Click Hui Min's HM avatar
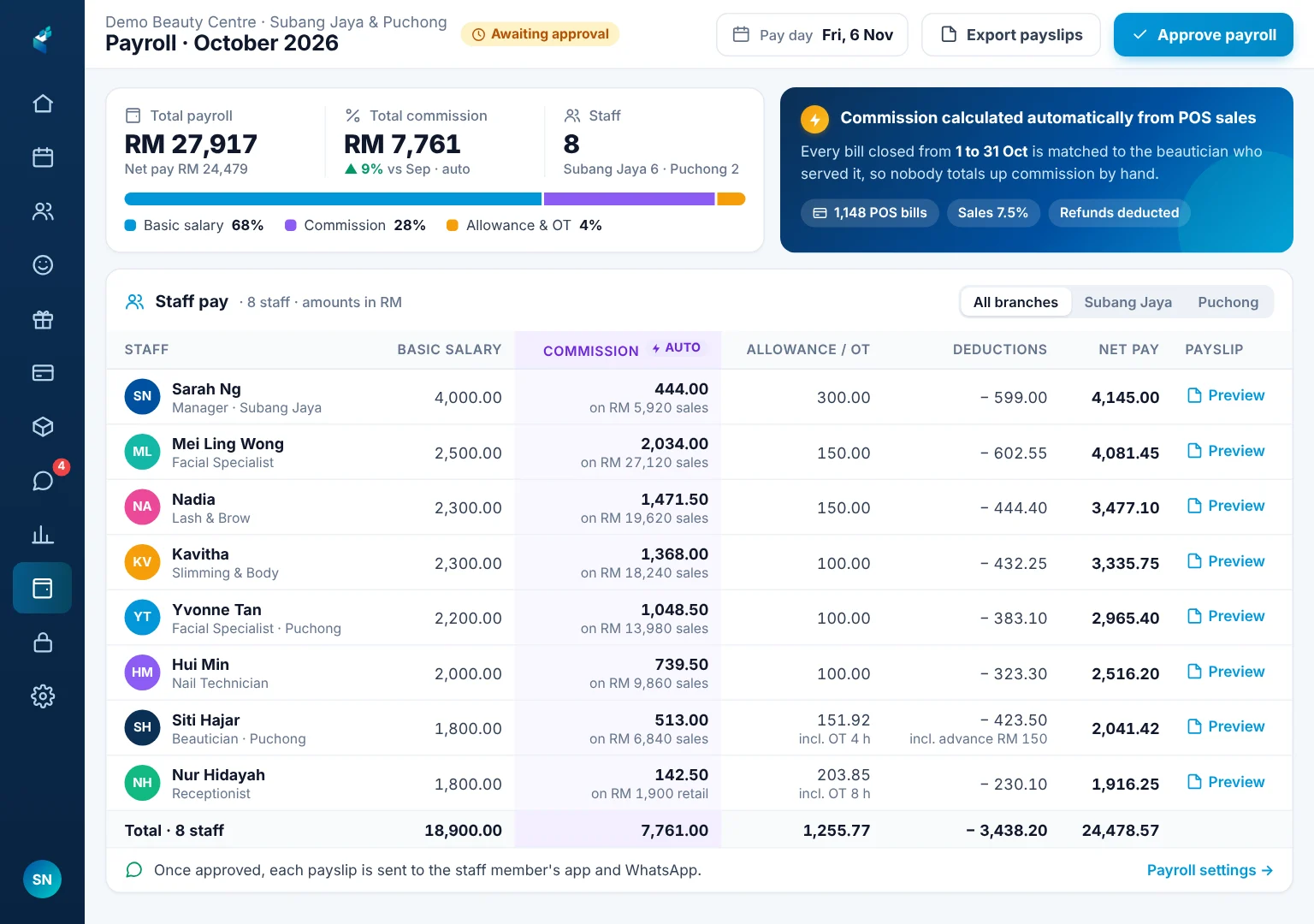1314x924 pixels. pyautogui.click(x=142, y=672)
